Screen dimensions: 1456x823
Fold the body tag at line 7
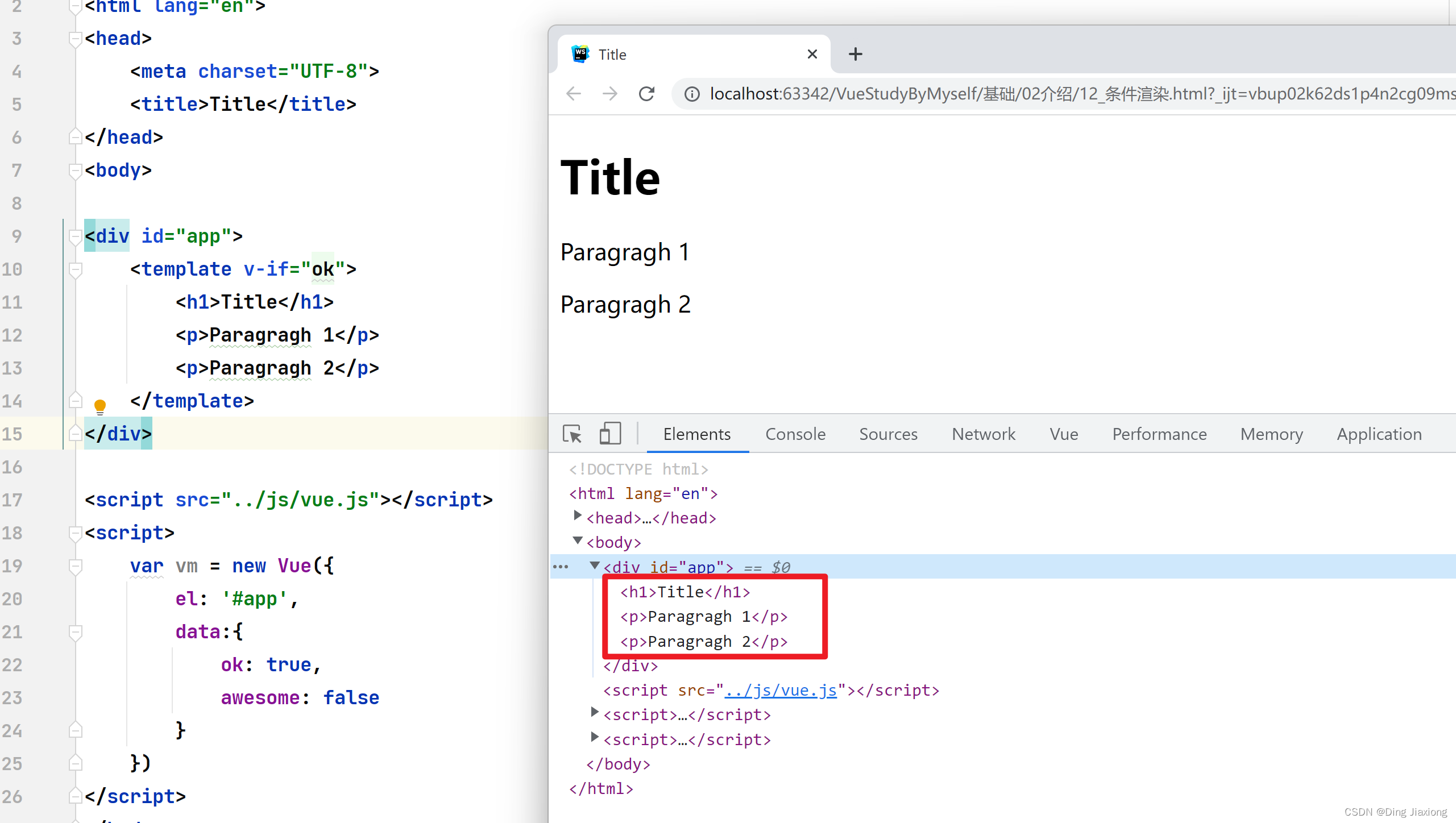75,171
